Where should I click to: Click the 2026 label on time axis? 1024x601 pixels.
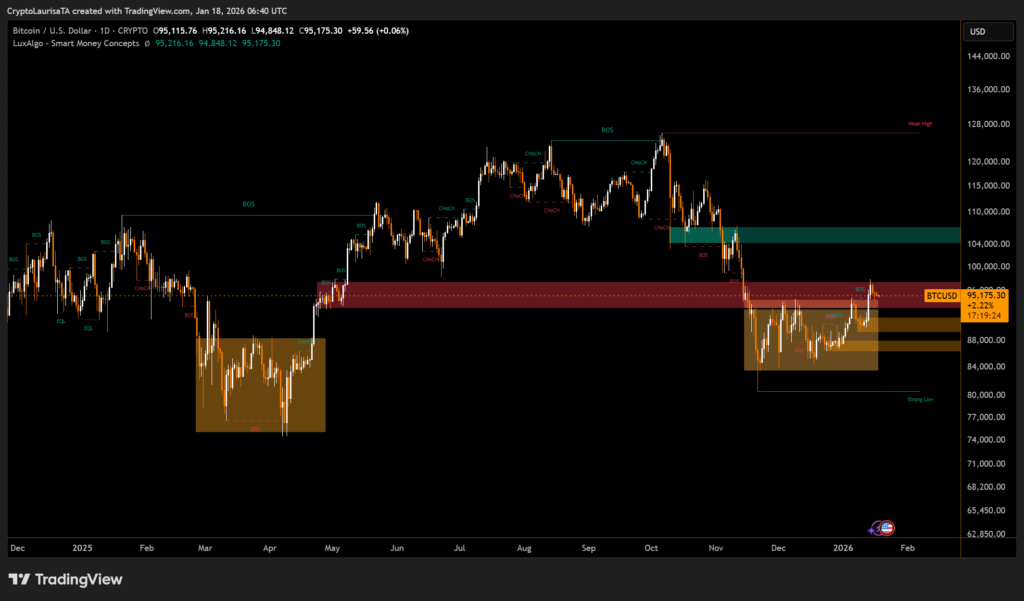843,548
